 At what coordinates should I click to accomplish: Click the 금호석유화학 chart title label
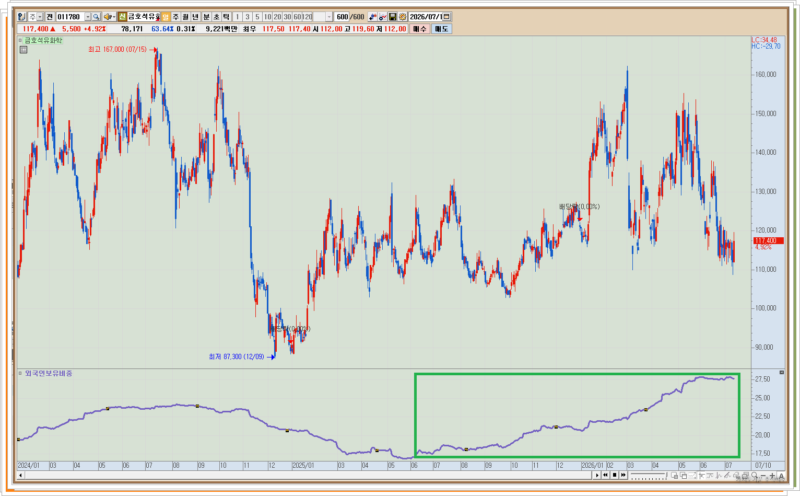(43, 40)
